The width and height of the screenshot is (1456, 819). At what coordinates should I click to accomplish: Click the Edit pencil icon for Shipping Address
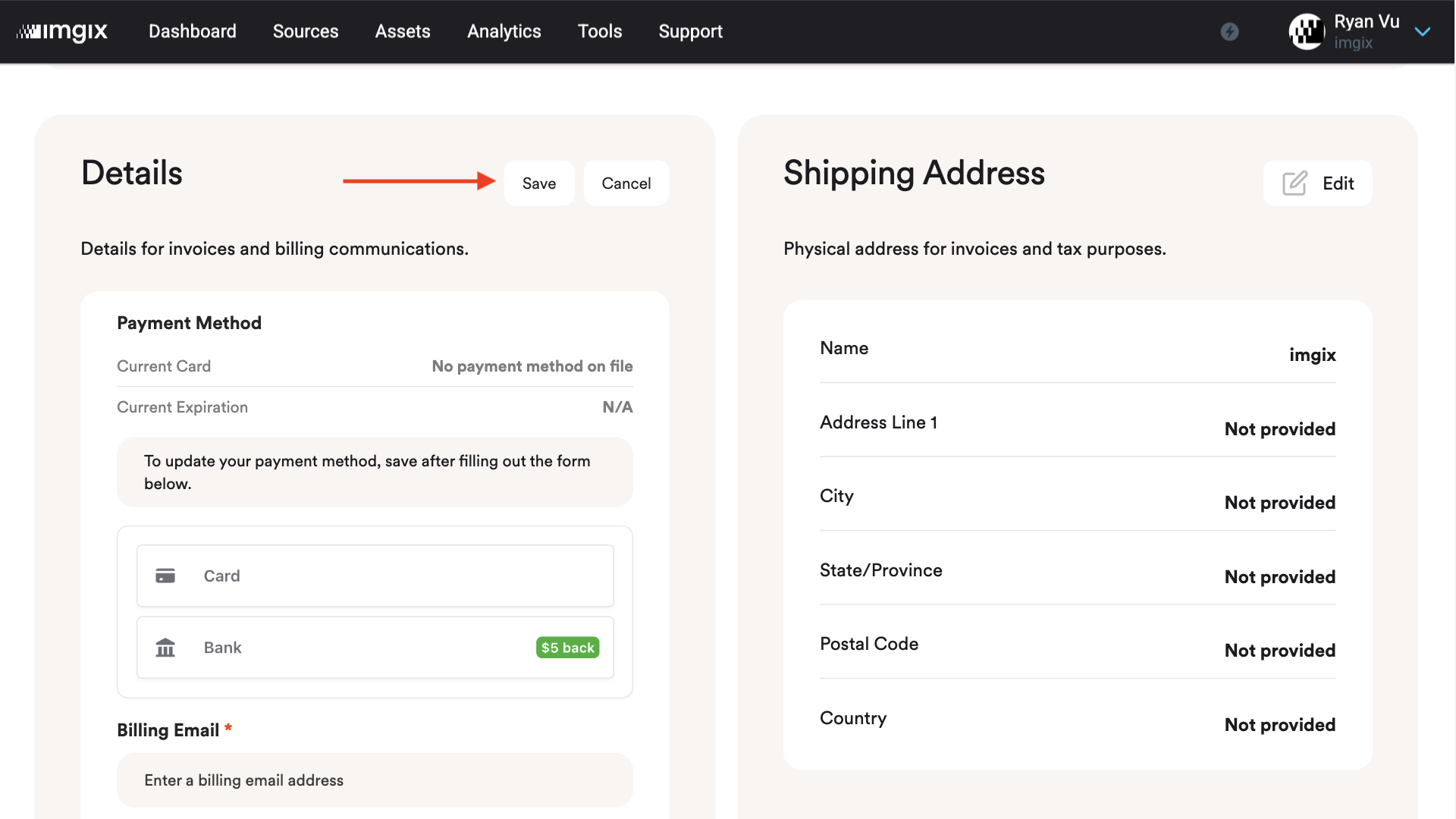click(x=1294, y=183)
